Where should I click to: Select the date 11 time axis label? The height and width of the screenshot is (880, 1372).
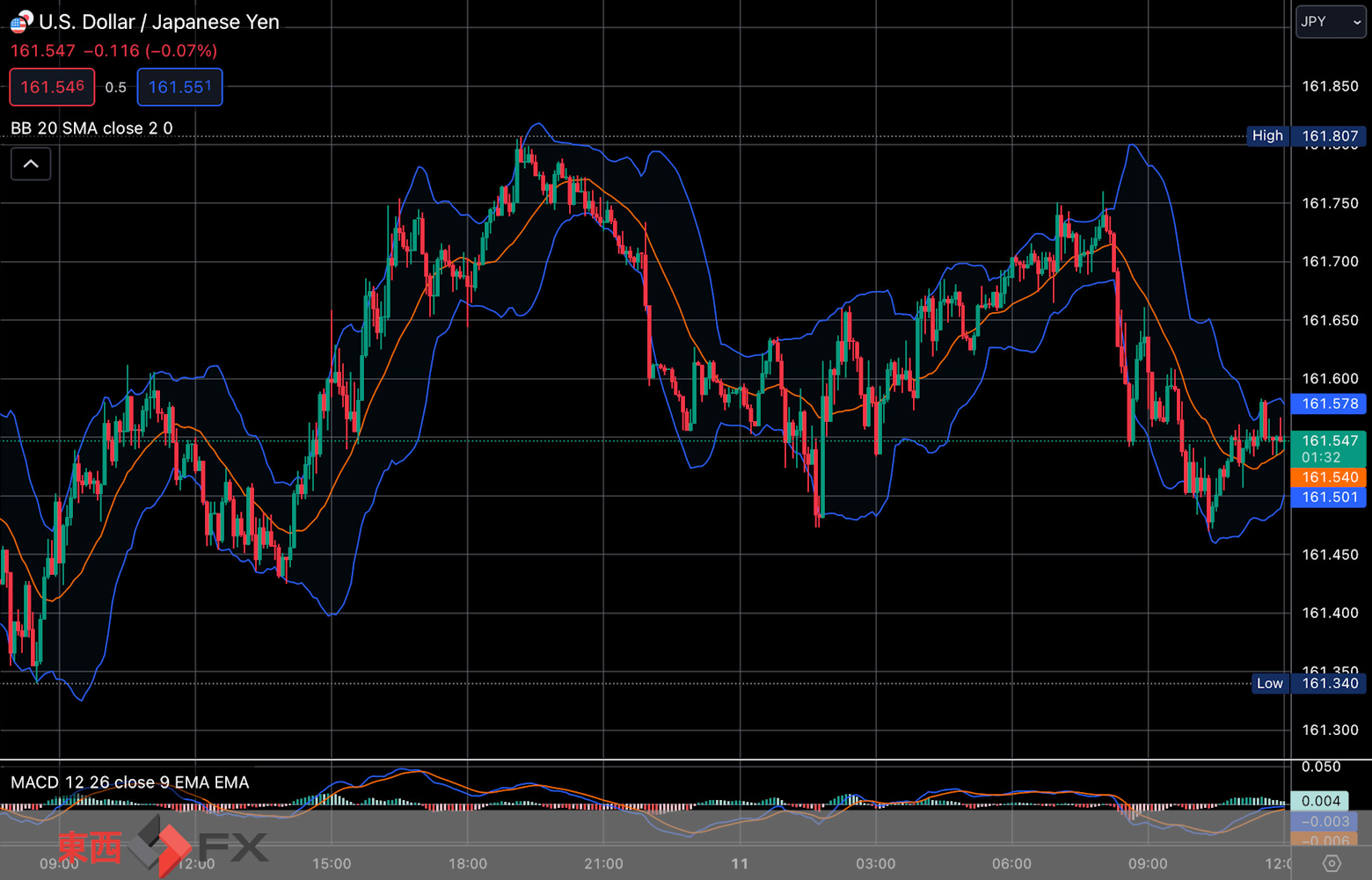(x=740, y=864)
